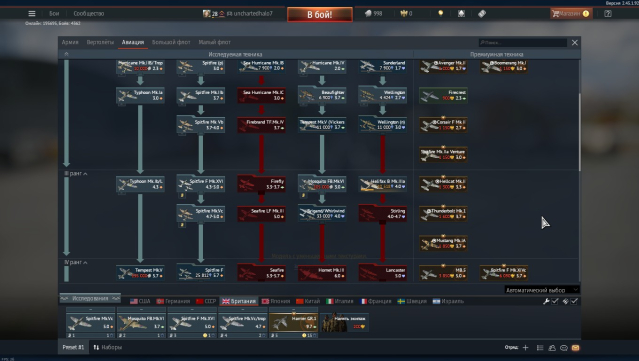Screen dimensions: 639x361
Task: Collapse the III ранг section
Action: (x=76, y=174)
